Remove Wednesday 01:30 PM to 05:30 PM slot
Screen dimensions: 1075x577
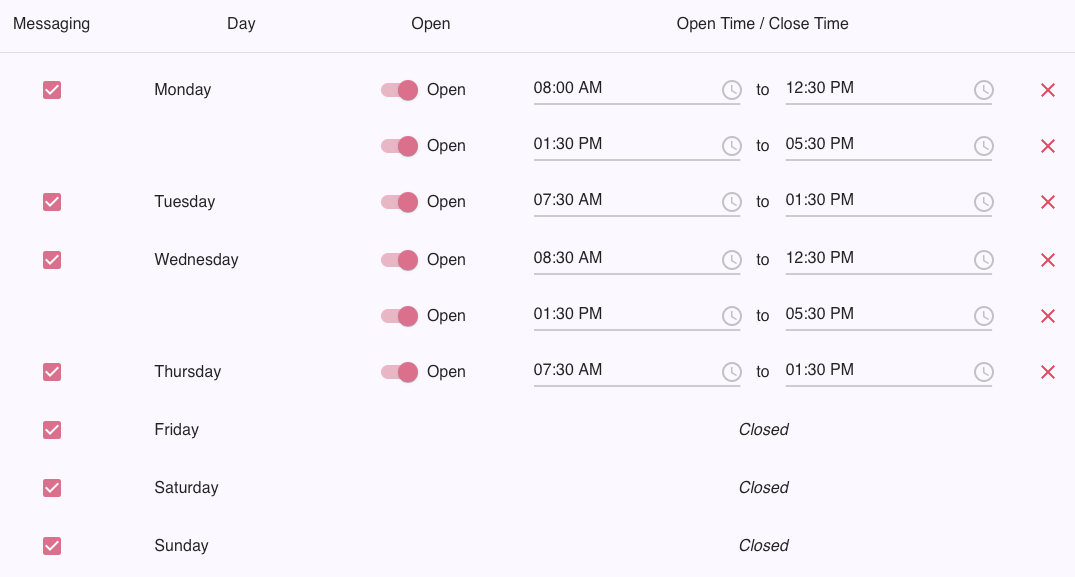click(1048, 316)
